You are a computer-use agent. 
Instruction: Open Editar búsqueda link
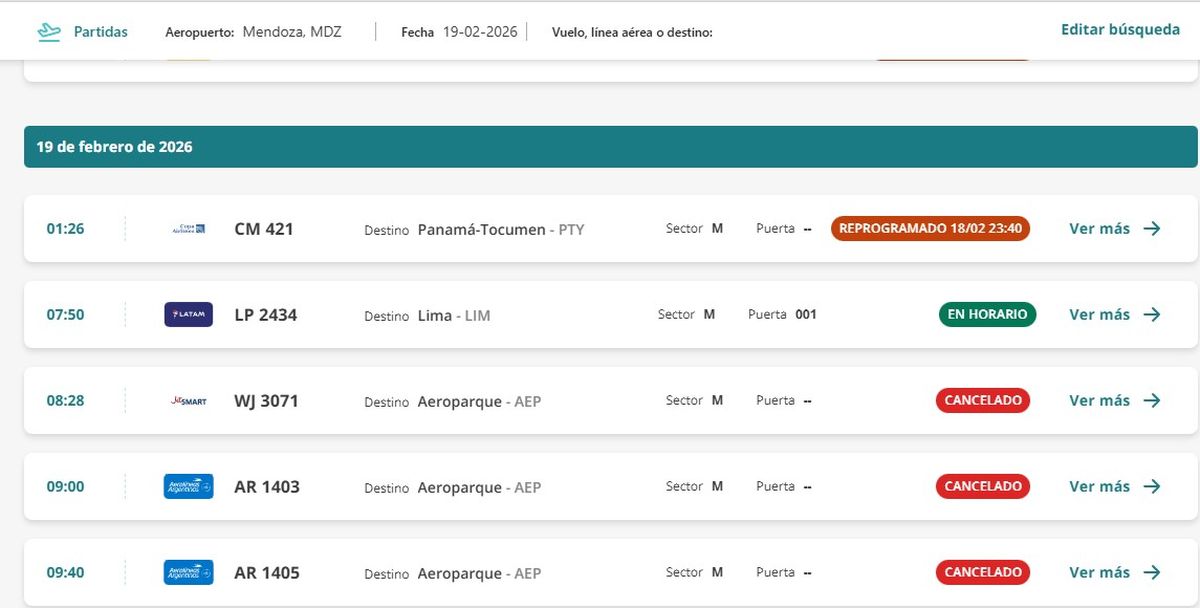[1120, 30]
